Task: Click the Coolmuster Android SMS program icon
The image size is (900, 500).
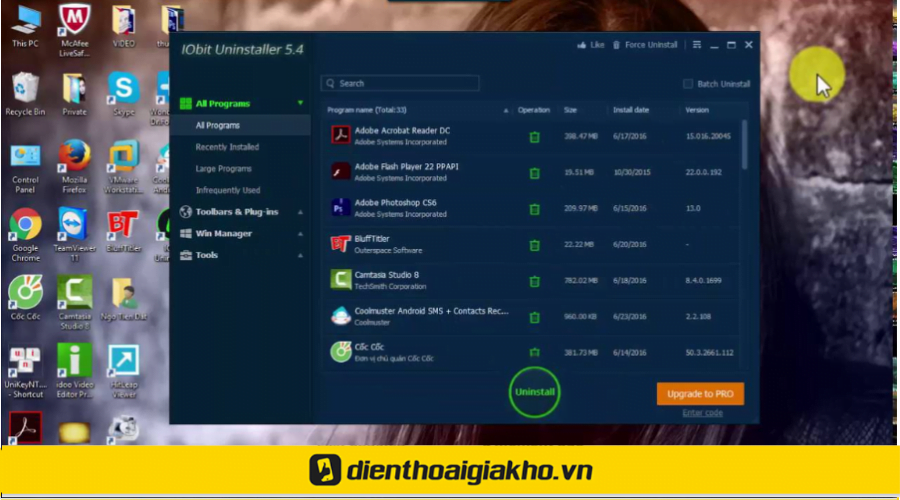Action: click(x=340, y=316)
